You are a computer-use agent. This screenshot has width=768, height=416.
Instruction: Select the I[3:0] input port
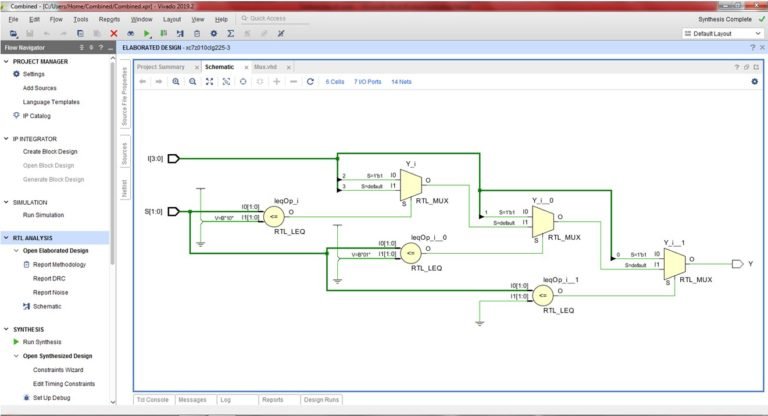(174, 158)
